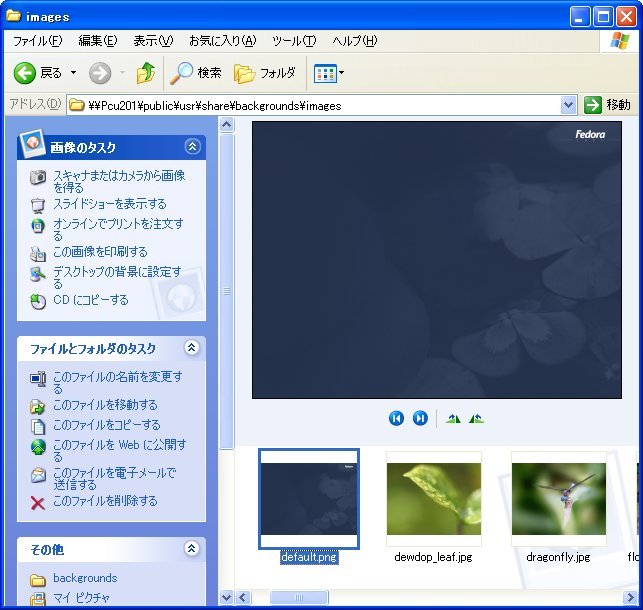Click the desktop background icon
The width and height of the screenshot is (643, 610).
pyautogui.click(x=38, y=274)
